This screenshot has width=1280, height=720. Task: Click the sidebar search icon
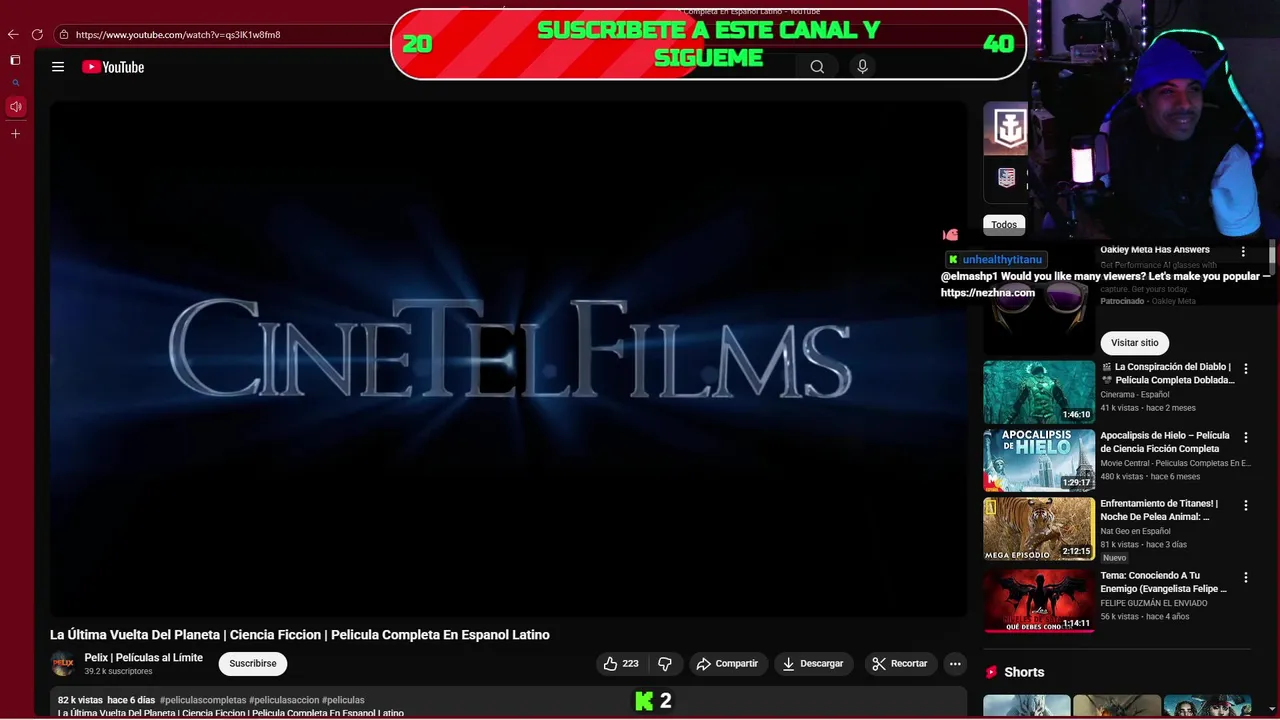coord(15,83)
